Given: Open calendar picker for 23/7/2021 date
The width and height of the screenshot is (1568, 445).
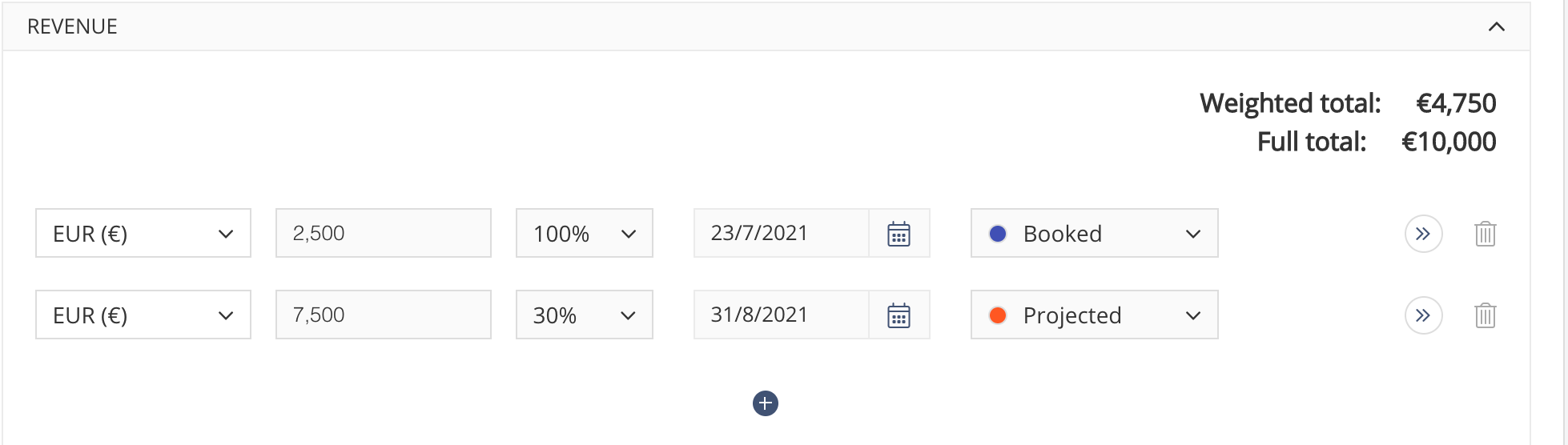Looking at the screenshot, I should pyautogui.click(x=899, y=234).
